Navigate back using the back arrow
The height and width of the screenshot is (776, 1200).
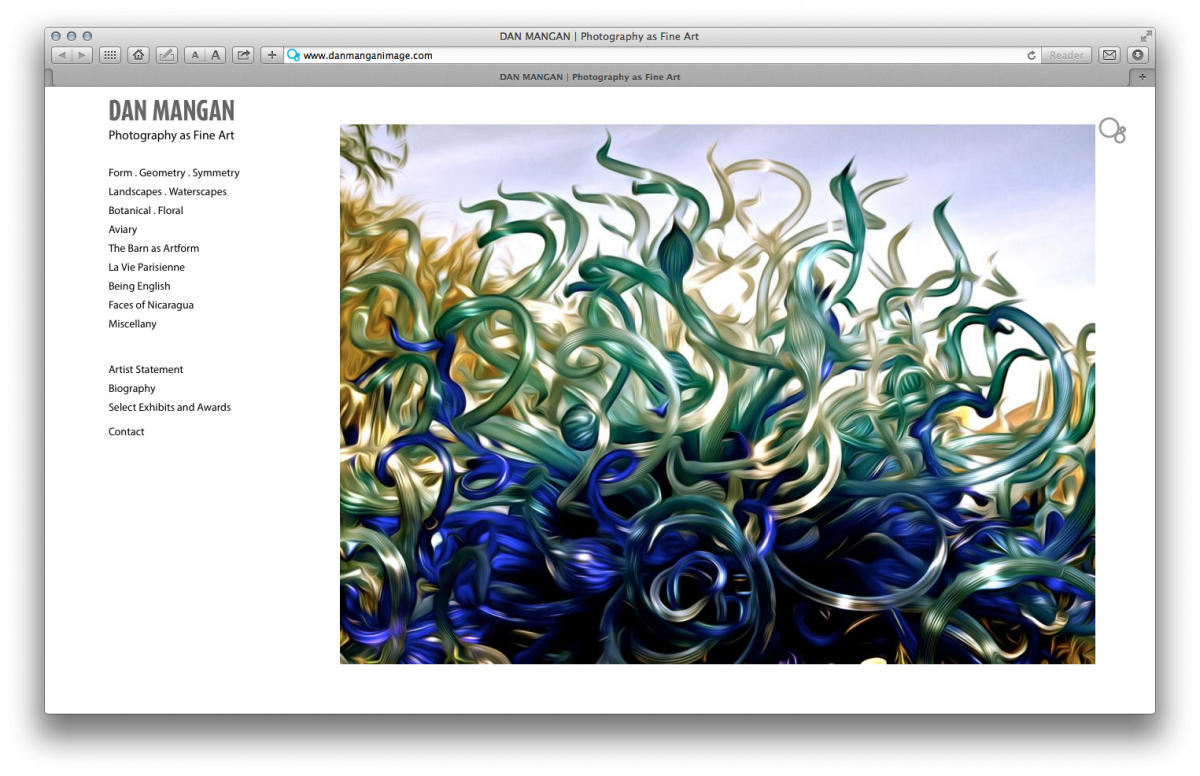(63, 55)
